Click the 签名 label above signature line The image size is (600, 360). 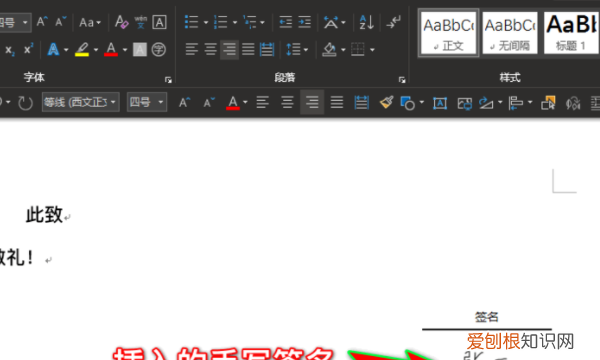(487, 317)
